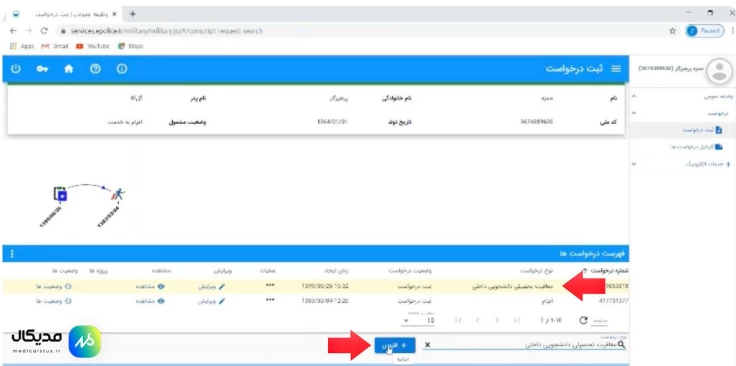This screenshot has width=736, height=366.
Task: Click the Paused profile button in Chrome
Action: click(x=705, y=31)
